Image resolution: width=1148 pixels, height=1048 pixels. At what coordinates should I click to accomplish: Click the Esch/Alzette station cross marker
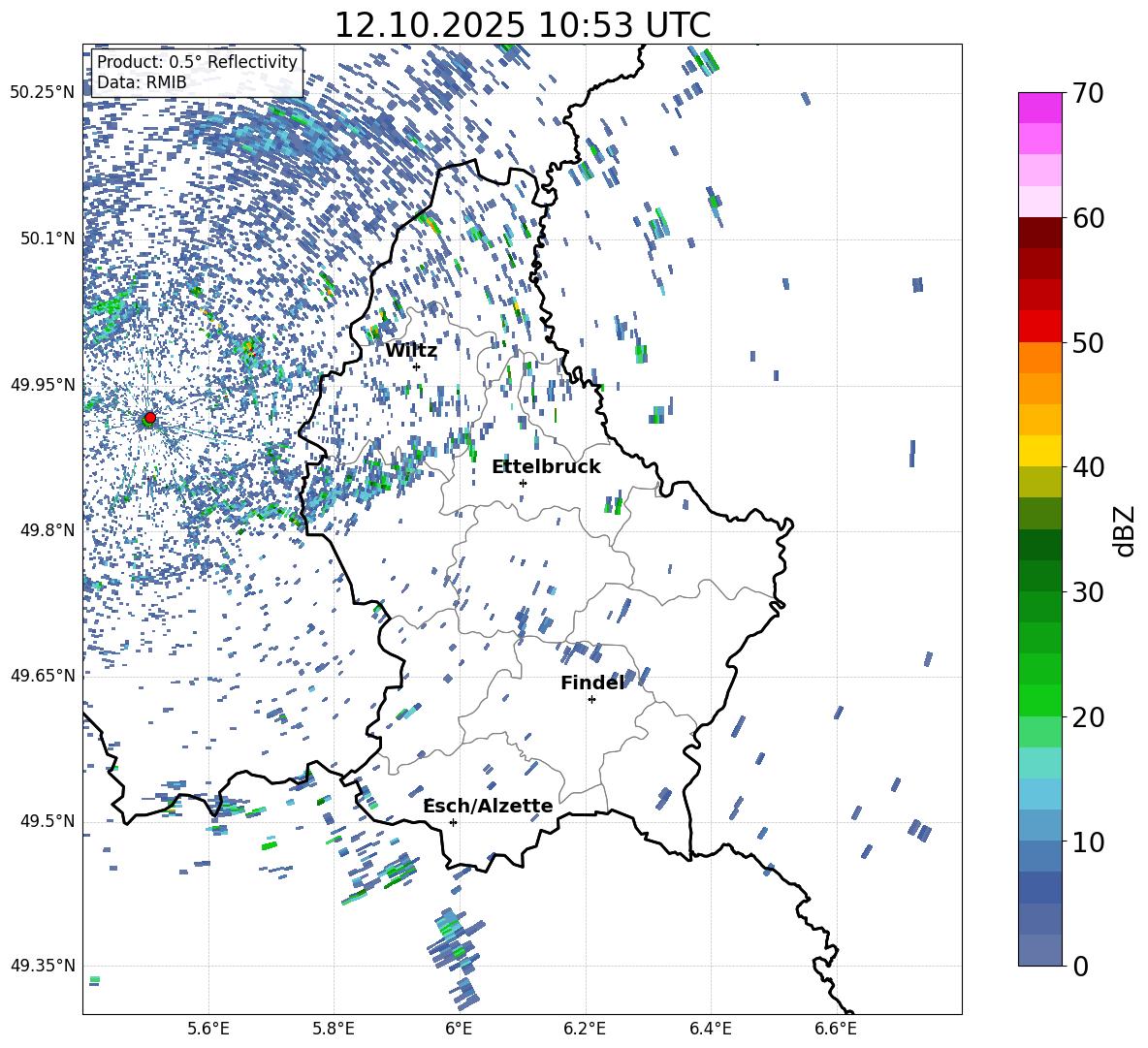pyautogui.click(x=453, y=822)
